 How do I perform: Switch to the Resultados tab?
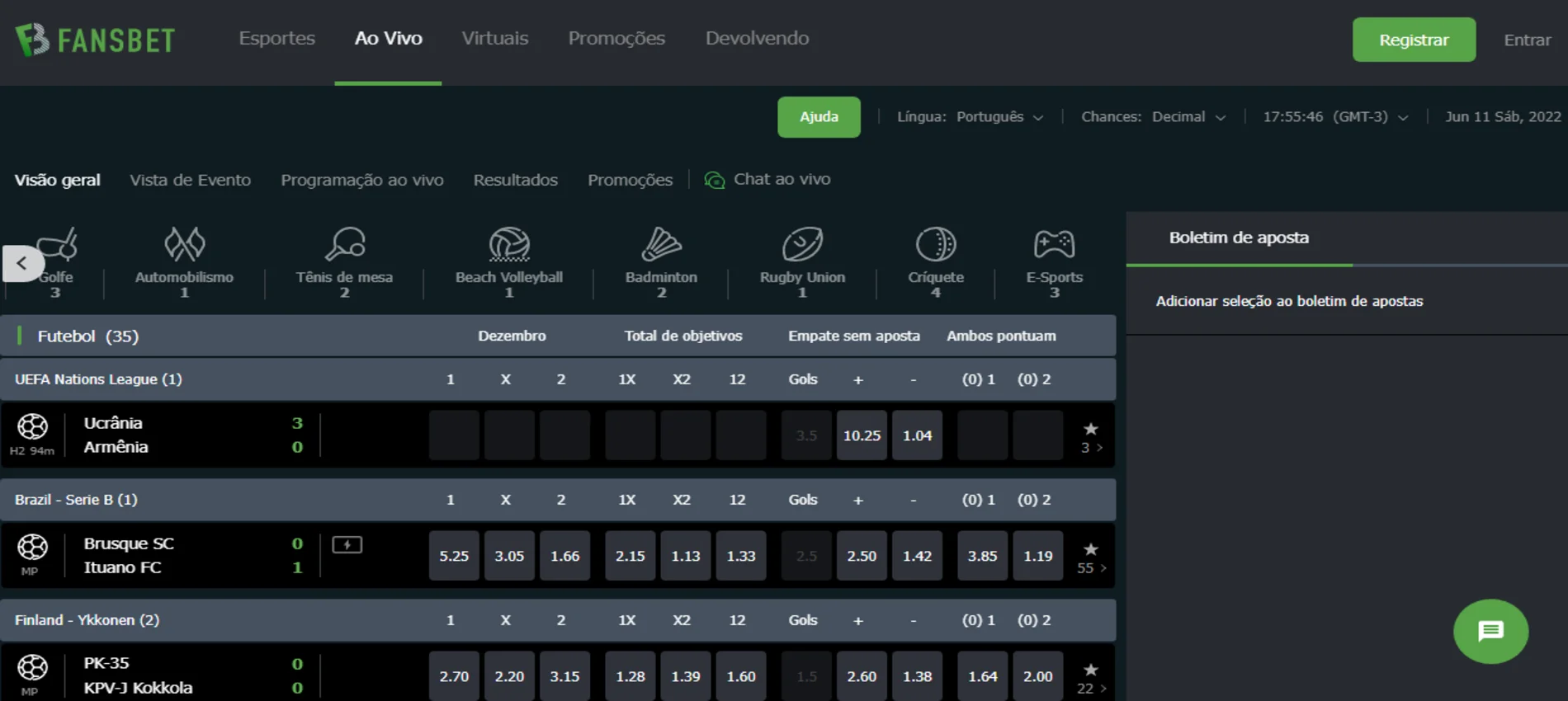(x=515, y=180)
